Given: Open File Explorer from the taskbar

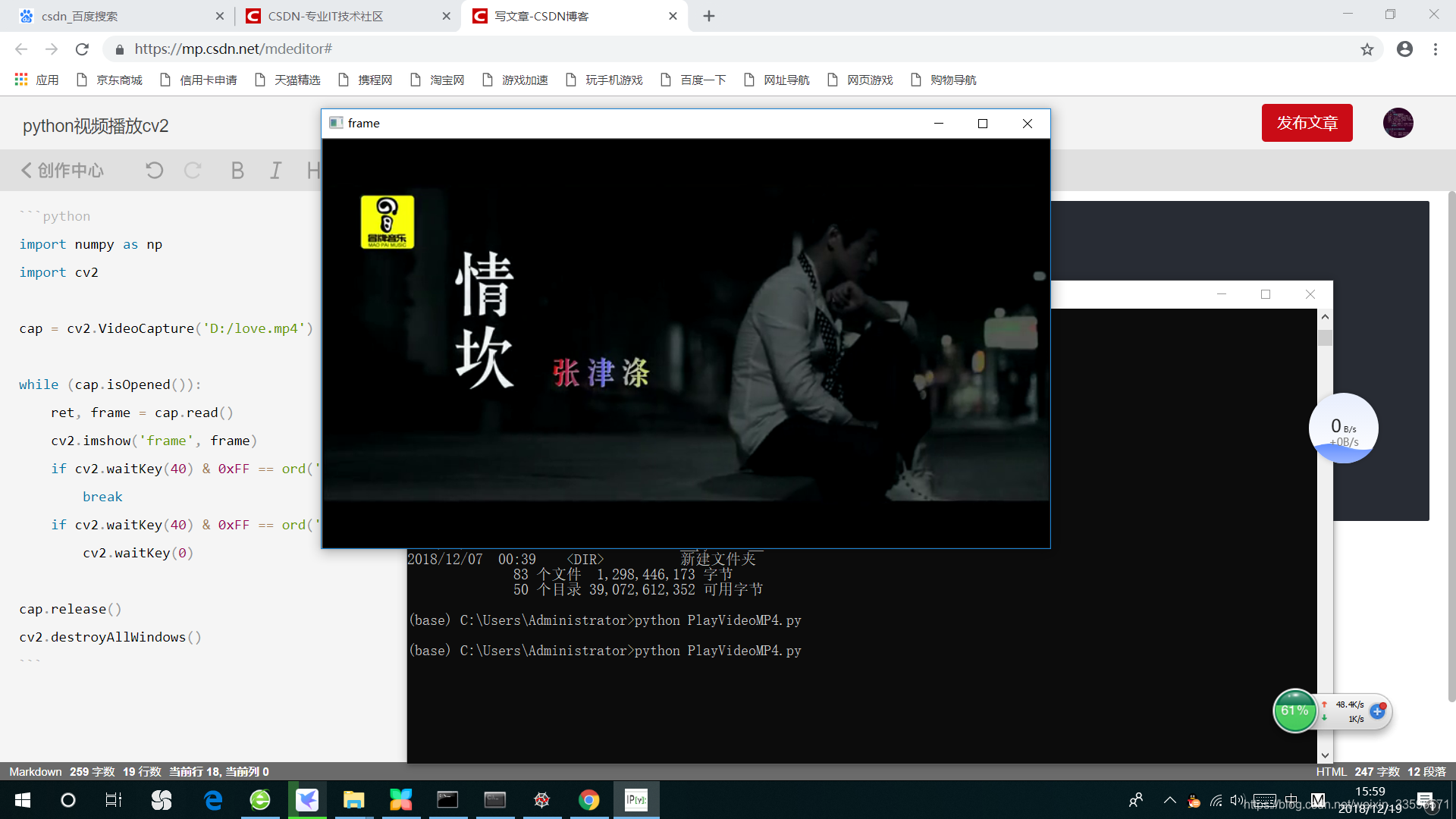Looking at the screenshot, I should [x=354, y=800].
